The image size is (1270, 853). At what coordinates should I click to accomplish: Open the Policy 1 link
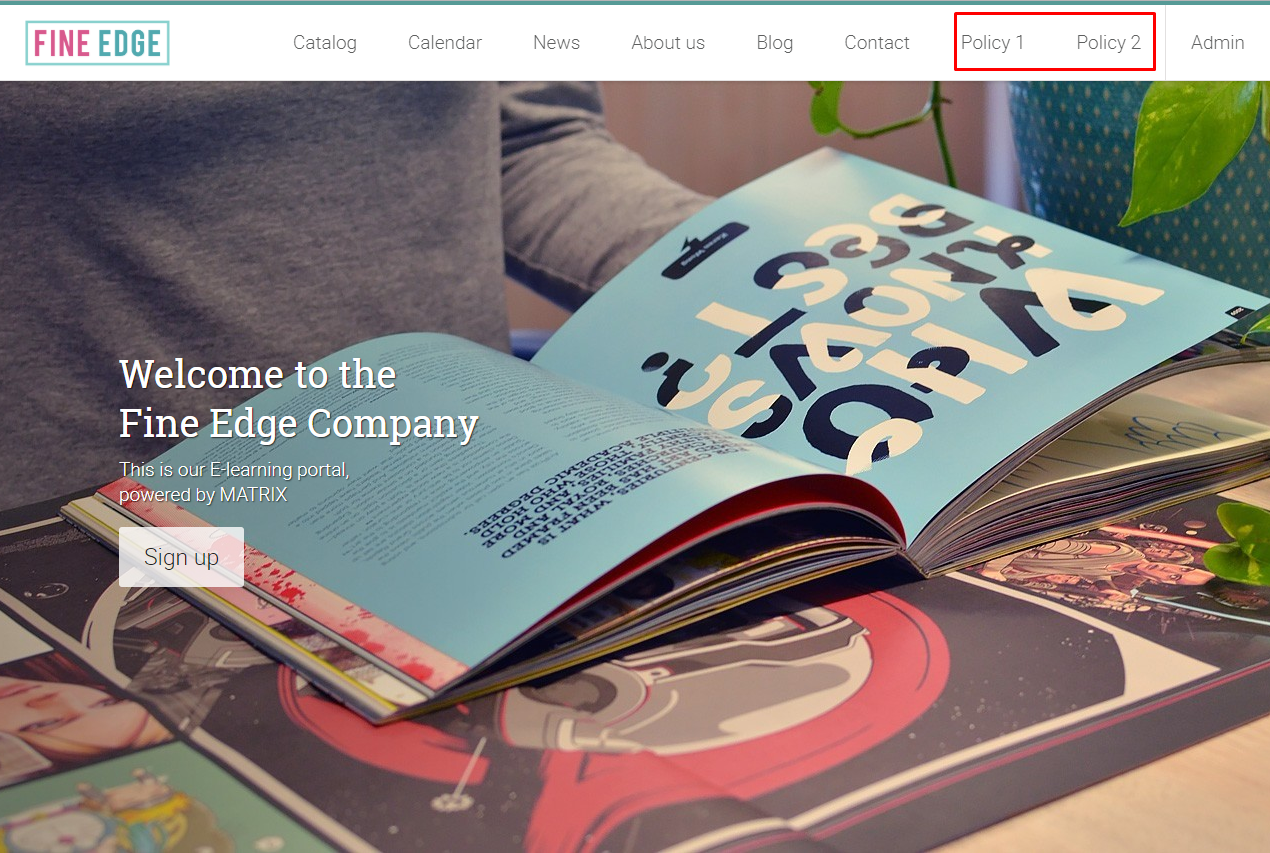(992, 43)
